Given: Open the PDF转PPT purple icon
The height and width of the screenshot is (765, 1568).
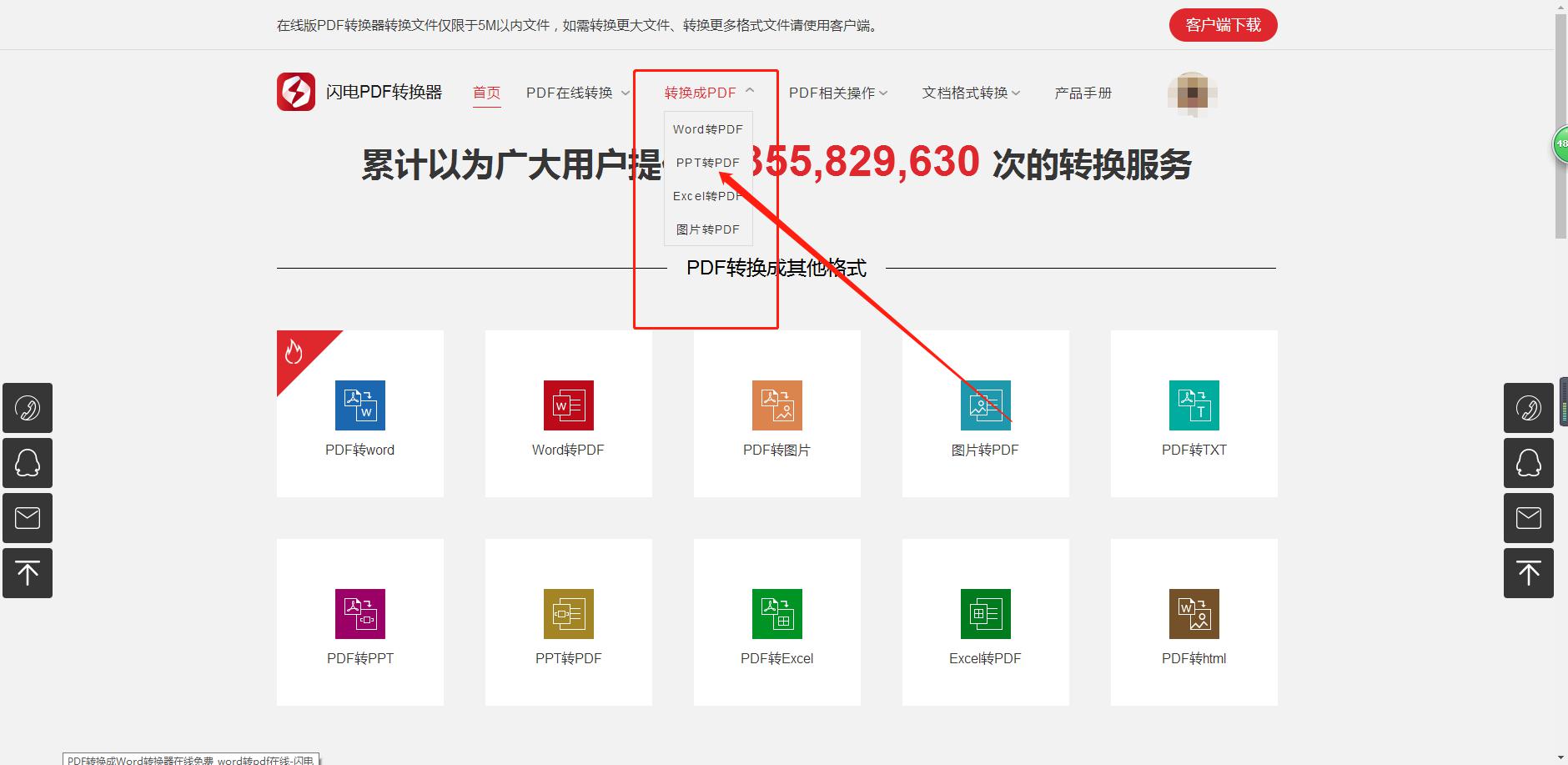Looking at the screenshot, I should click(360, 614).
